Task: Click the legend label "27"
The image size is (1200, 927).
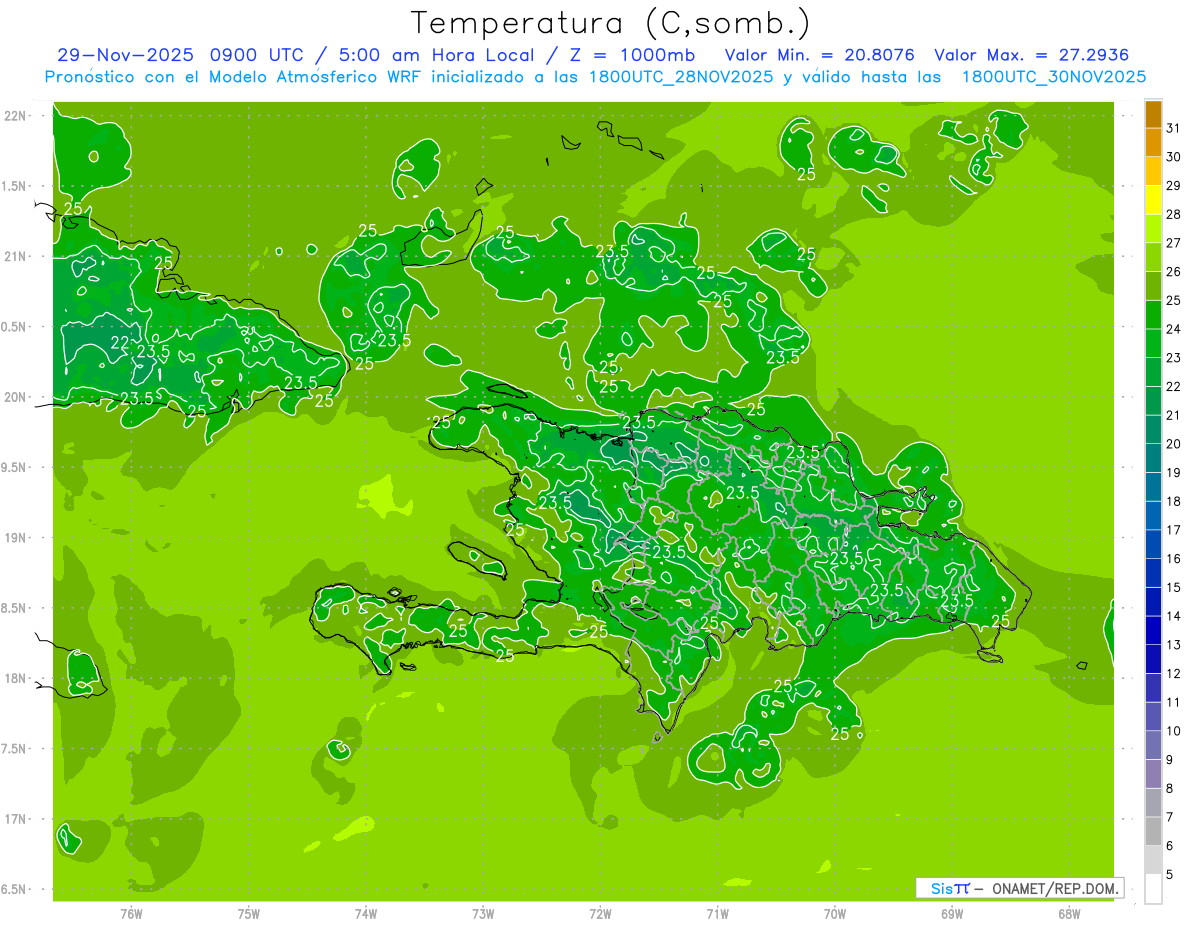Action: click(x=1173, y=243)
